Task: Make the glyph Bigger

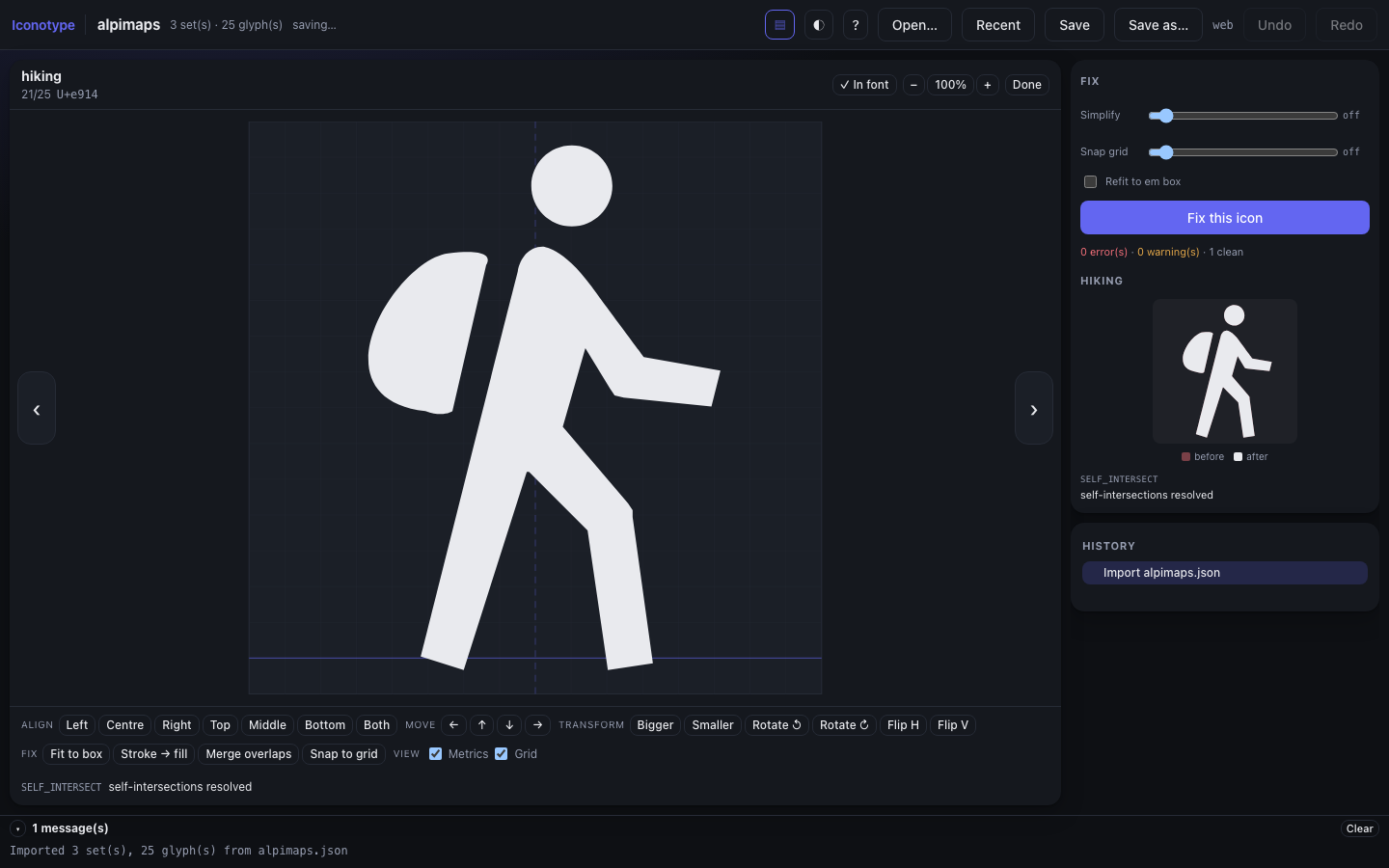Action: point(656,725)
